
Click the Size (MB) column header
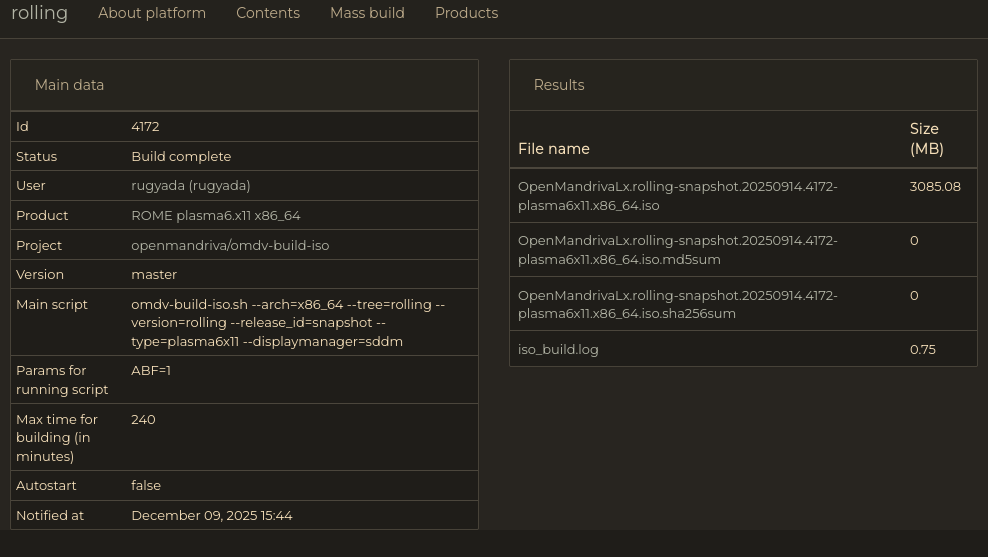tap(926, 139)
